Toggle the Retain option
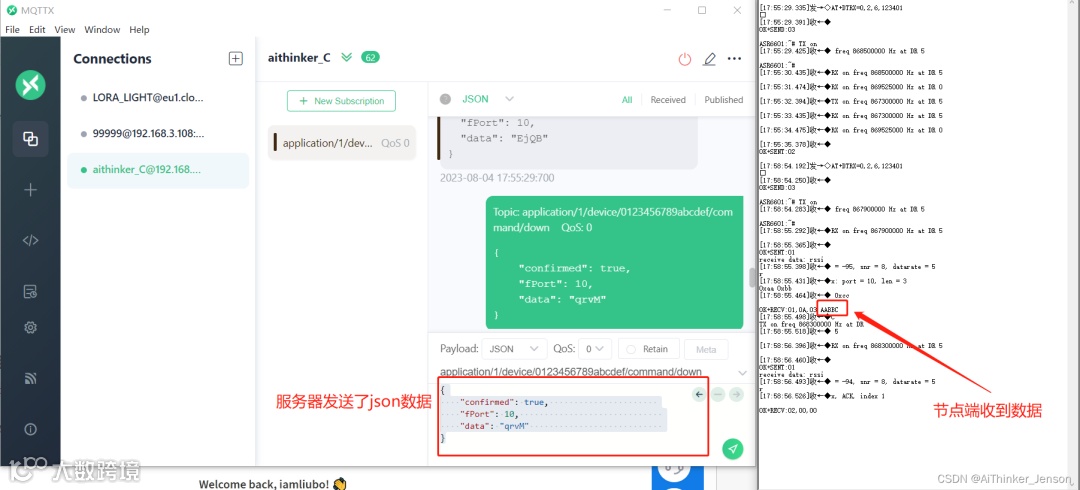Image resolution: width=1080 pixels, height=490 pixels. point(648,349)
